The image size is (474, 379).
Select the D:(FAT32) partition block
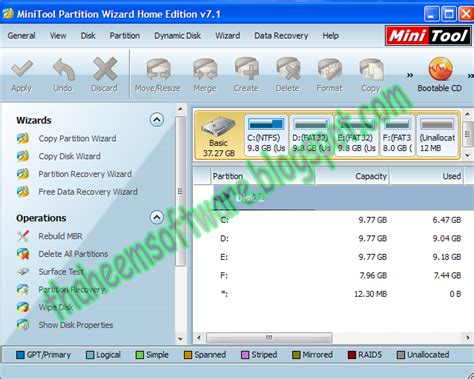coord(311,136)
